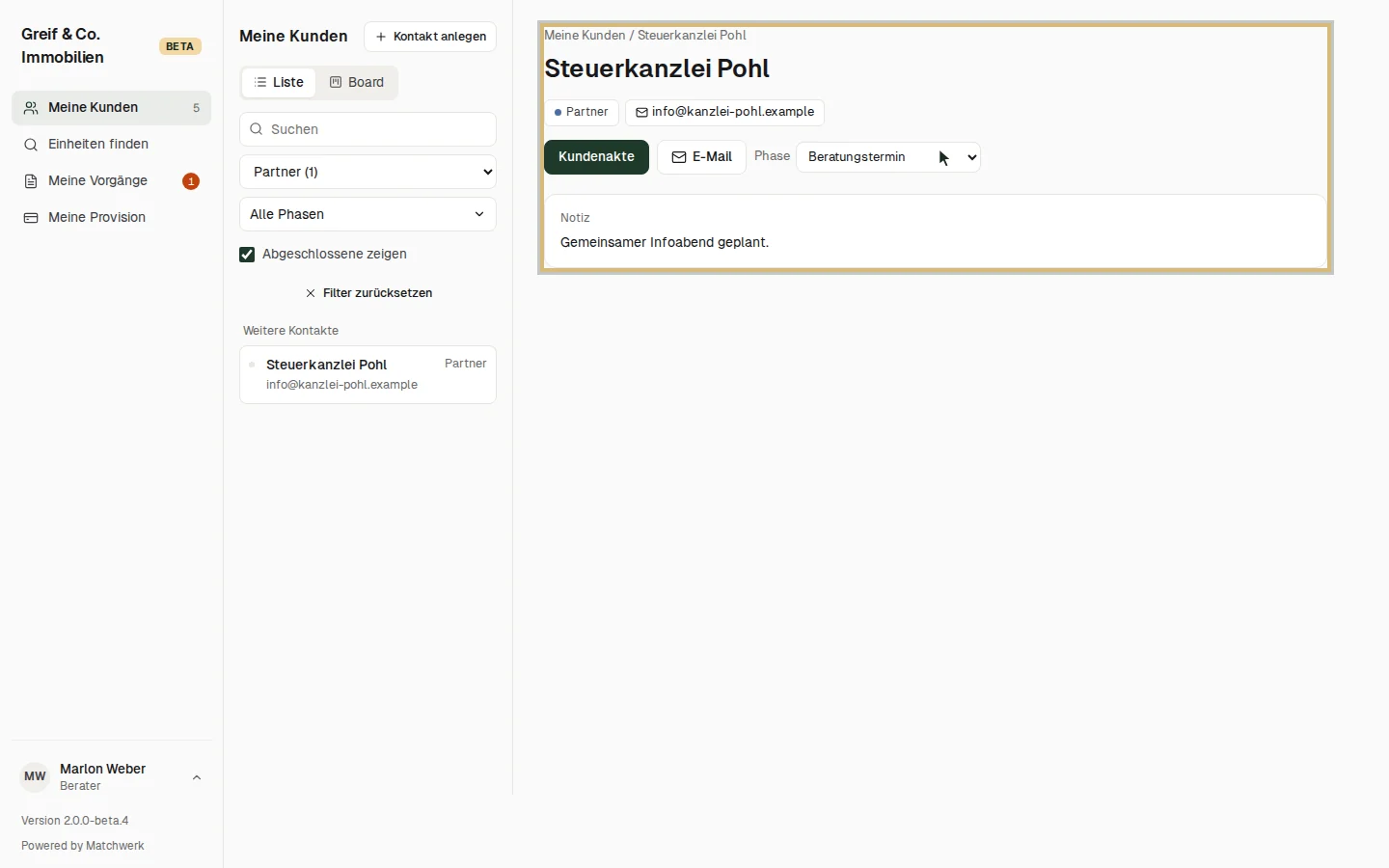Screen dimensions: 1389x868
Task: Click the Steuerkanzlei Pohl page heading
Action: point(657,69)
